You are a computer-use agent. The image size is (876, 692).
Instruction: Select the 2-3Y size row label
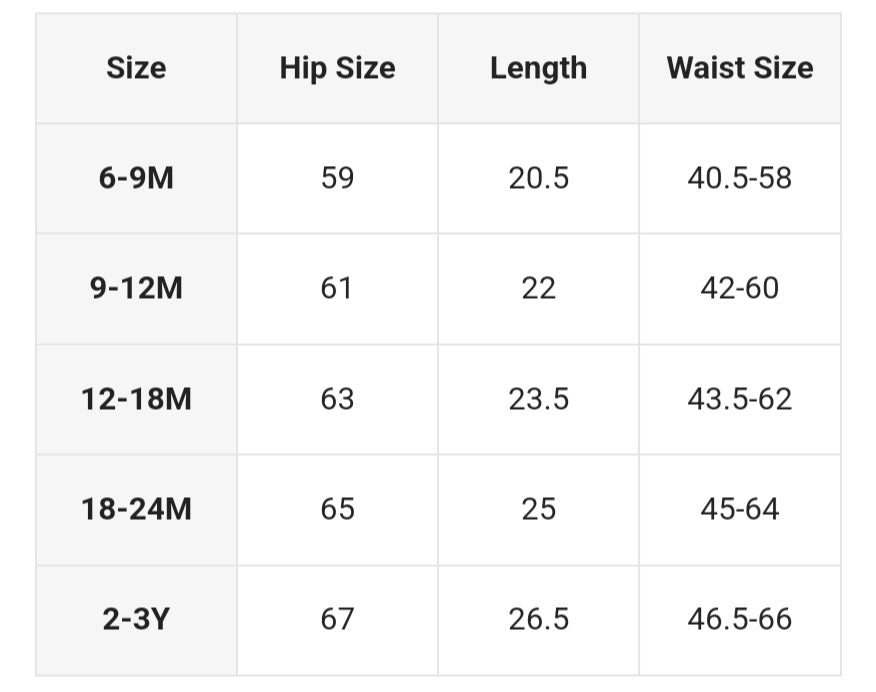click(x=136, y=619)
